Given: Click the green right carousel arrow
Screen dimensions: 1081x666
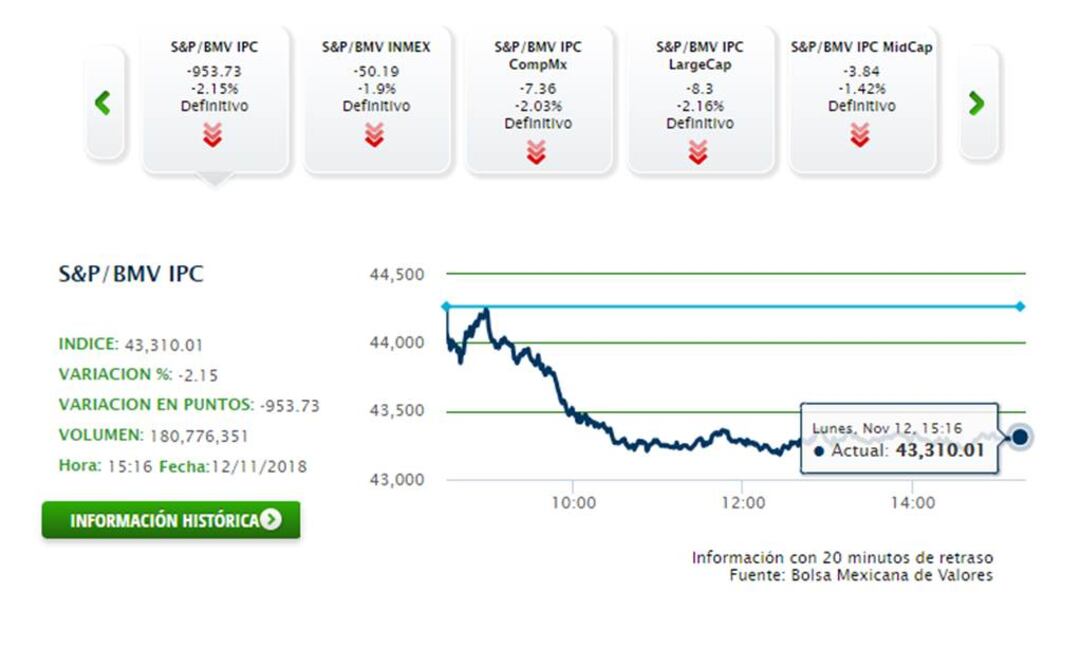Looking at the screenshot, I should (977, 103).
